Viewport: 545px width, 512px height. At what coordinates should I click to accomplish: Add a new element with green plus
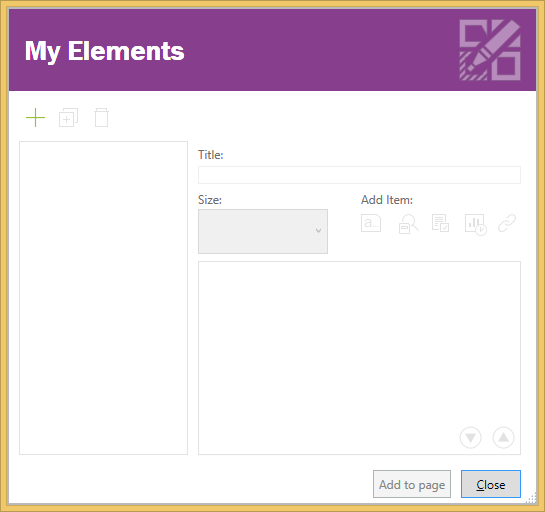coord(35,117)
